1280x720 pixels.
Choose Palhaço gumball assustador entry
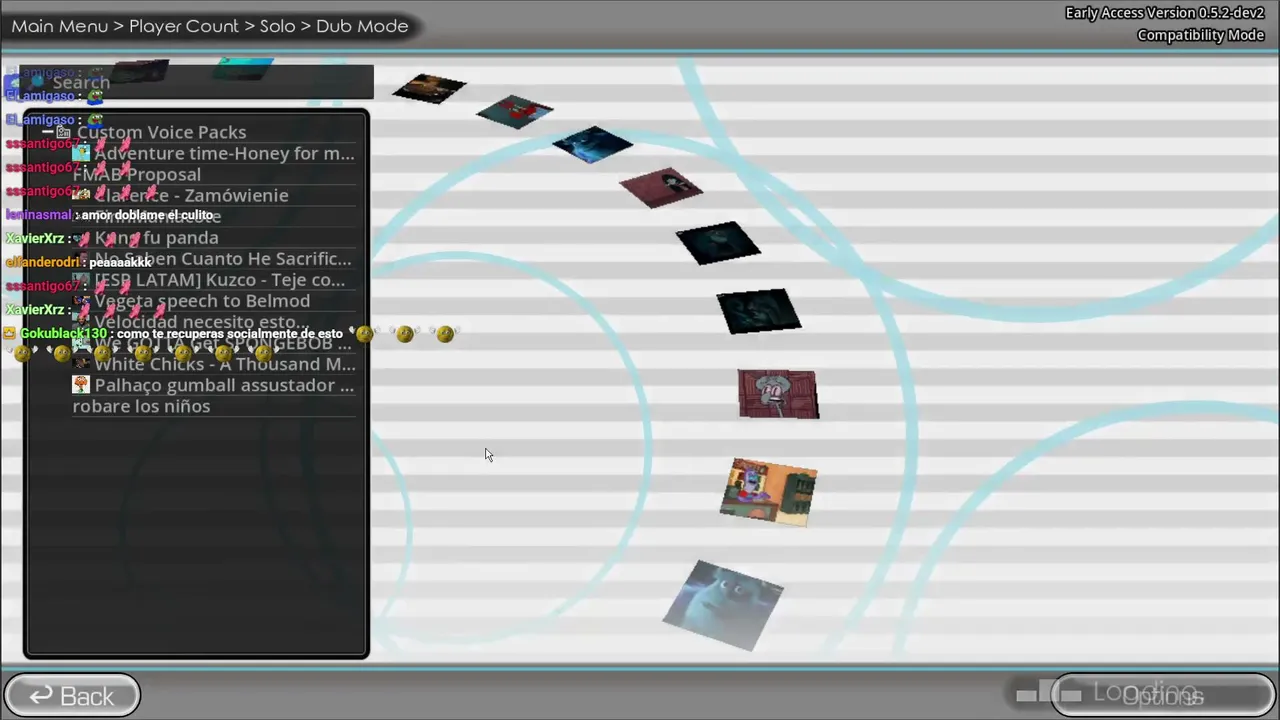pyautogui.click(x=224, y=385)
